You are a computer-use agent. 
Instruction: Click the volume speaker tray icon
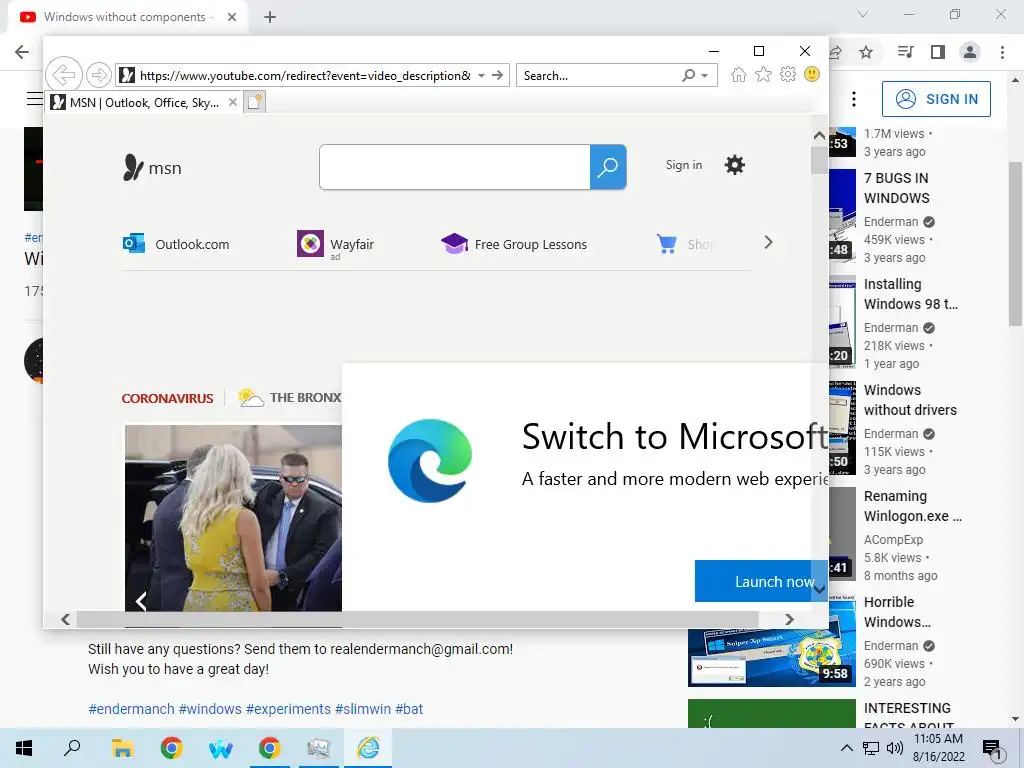pyautogui.click(x=895, y=748)
